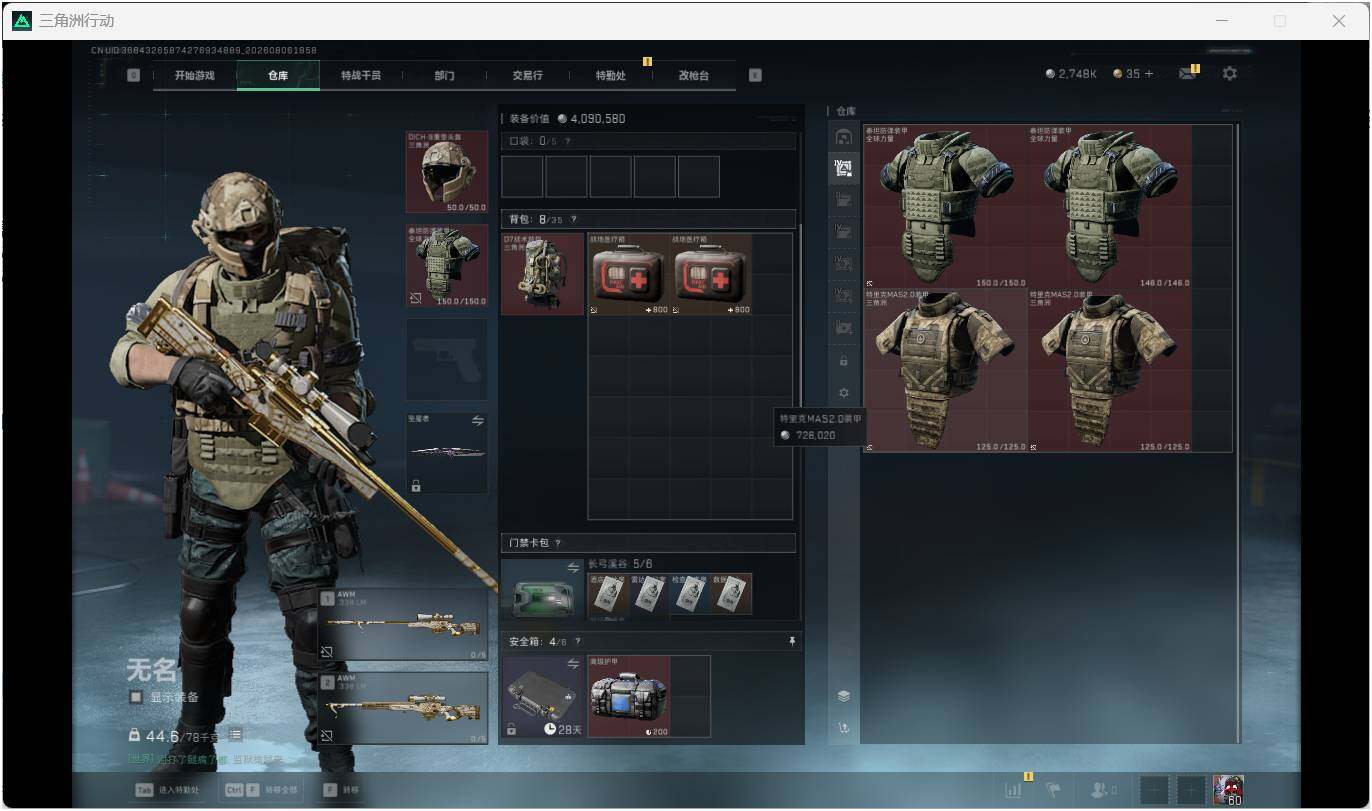Switch to the 特勤处 tab

pos(610,75)
